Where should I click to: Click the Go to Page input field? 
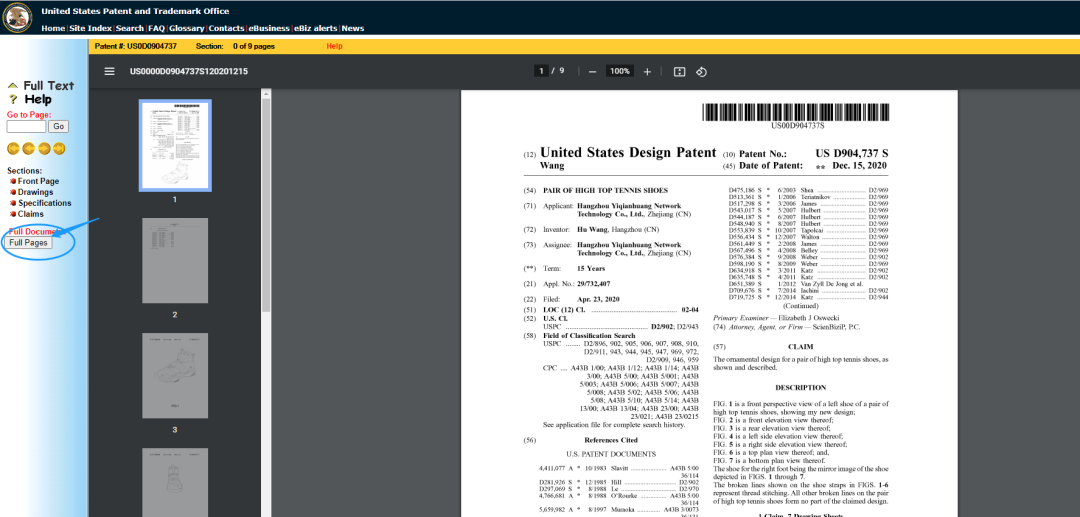[x=26, y=127]
